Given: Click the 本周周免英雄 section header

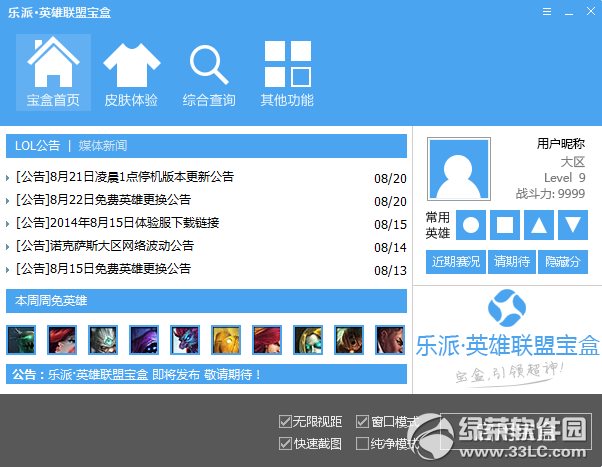Looking at the screenshot, I should [207, 301].
